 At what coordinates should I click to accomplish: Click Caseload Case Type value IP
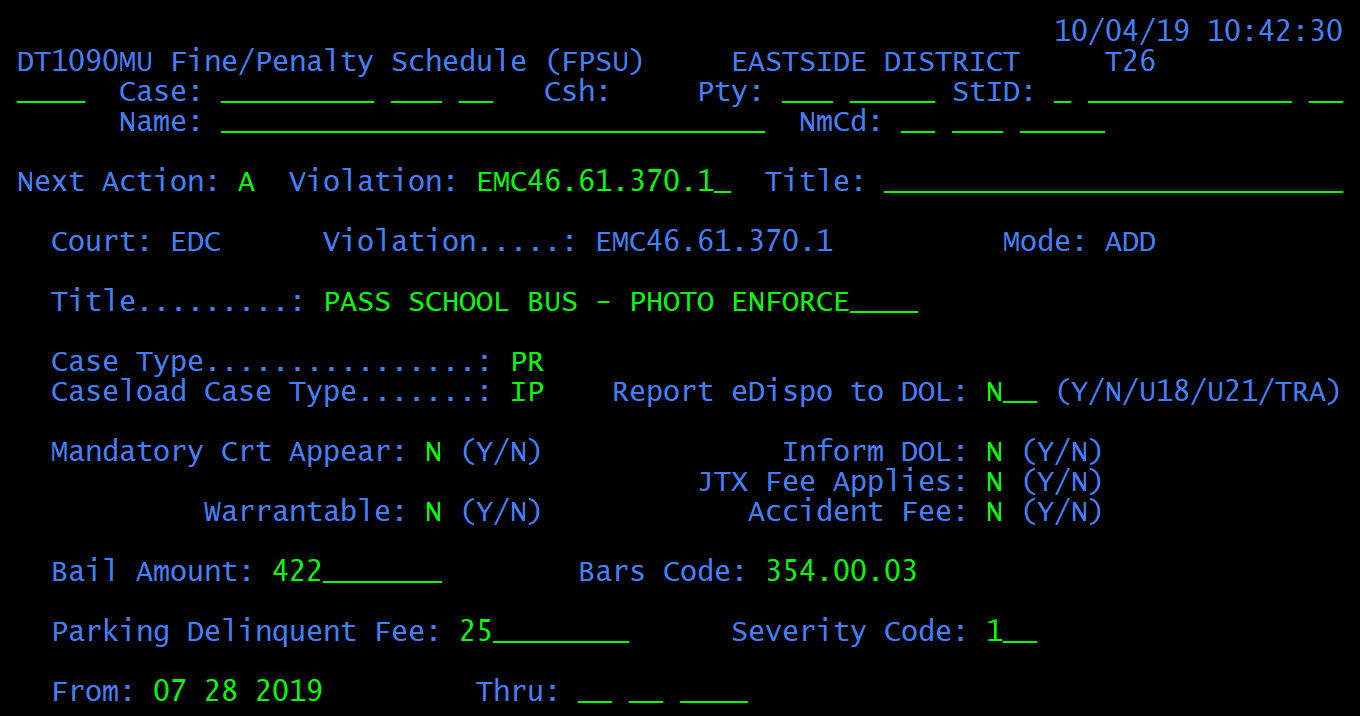click(527, 392)
